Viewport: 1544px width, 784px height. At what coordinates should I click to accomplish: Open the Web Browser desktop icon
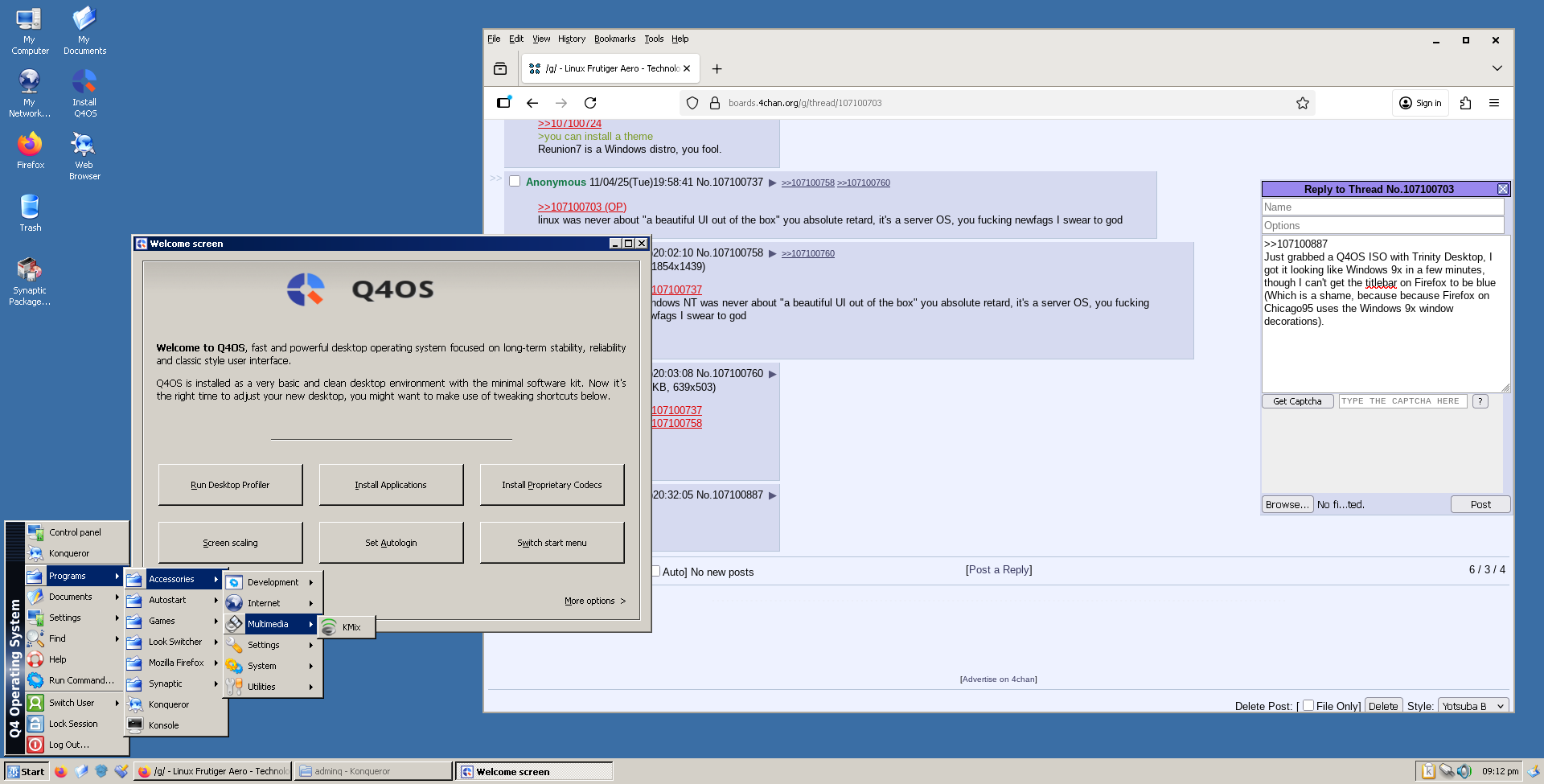point(84,156)
